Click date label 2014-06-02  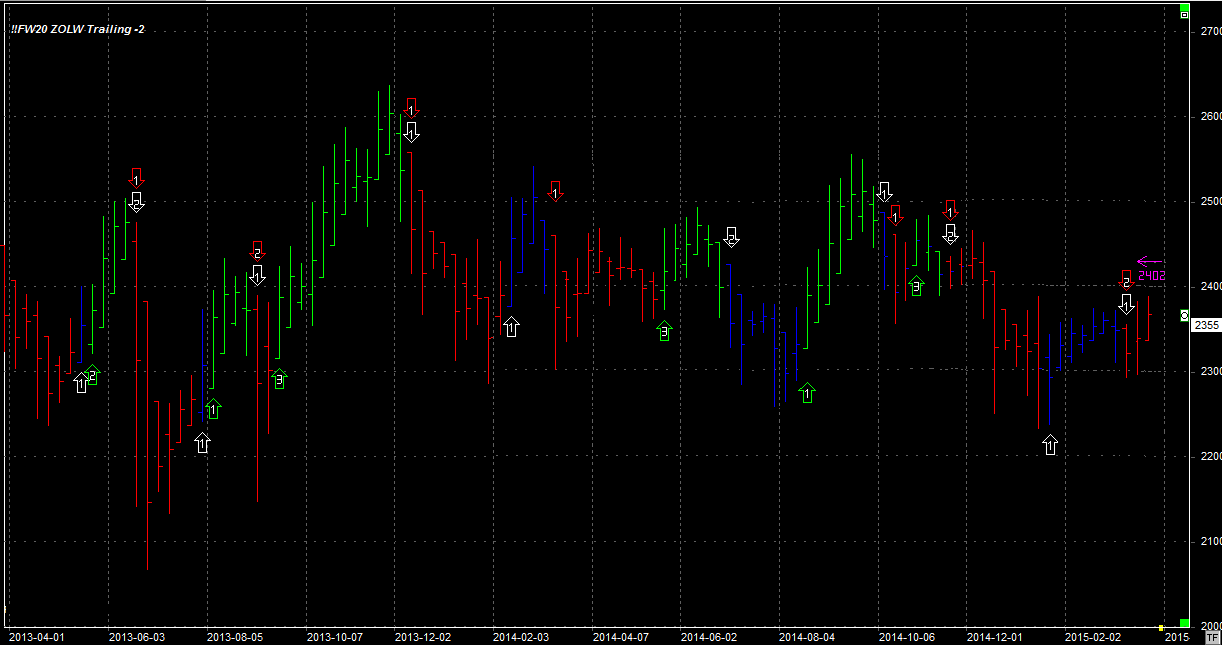tap(708, 636)
